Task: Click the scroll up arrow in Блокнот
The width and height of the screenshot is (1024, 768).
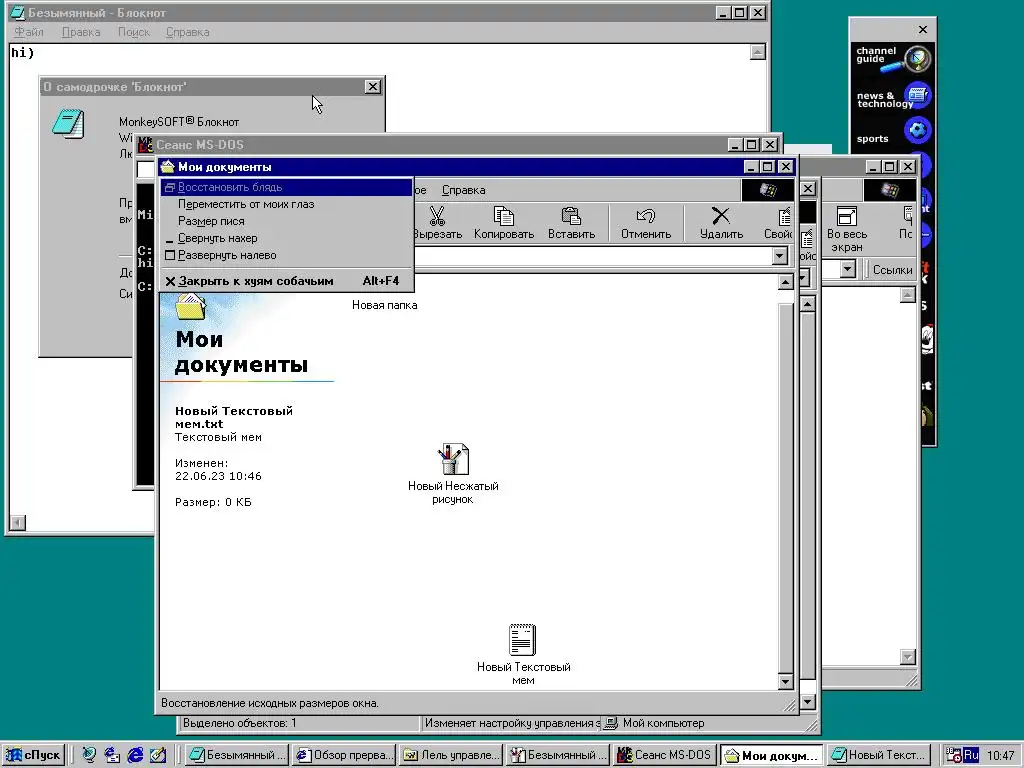Action: point(758,52)
